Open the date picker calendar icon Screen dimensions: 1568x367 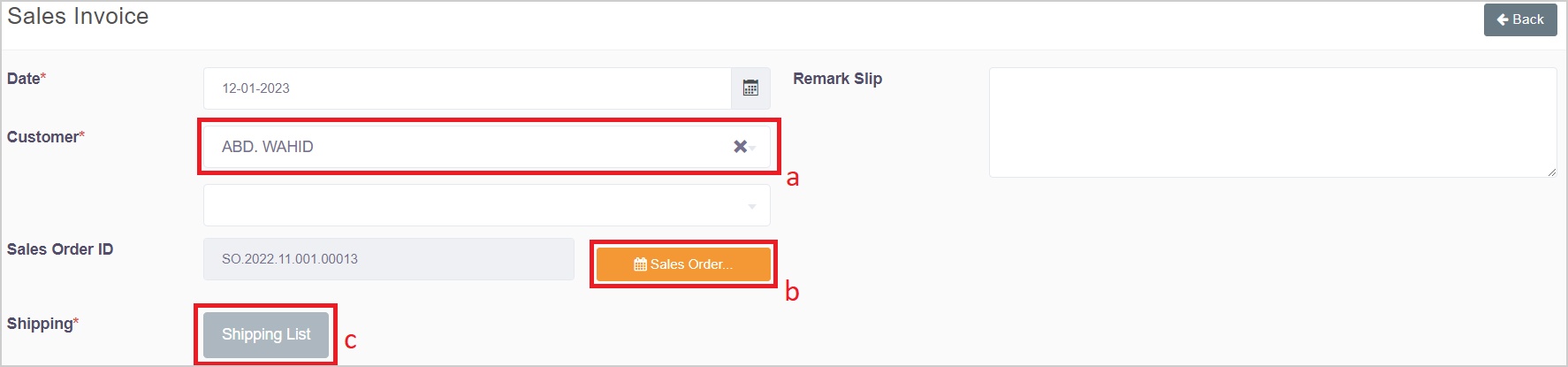pos(750,88)
